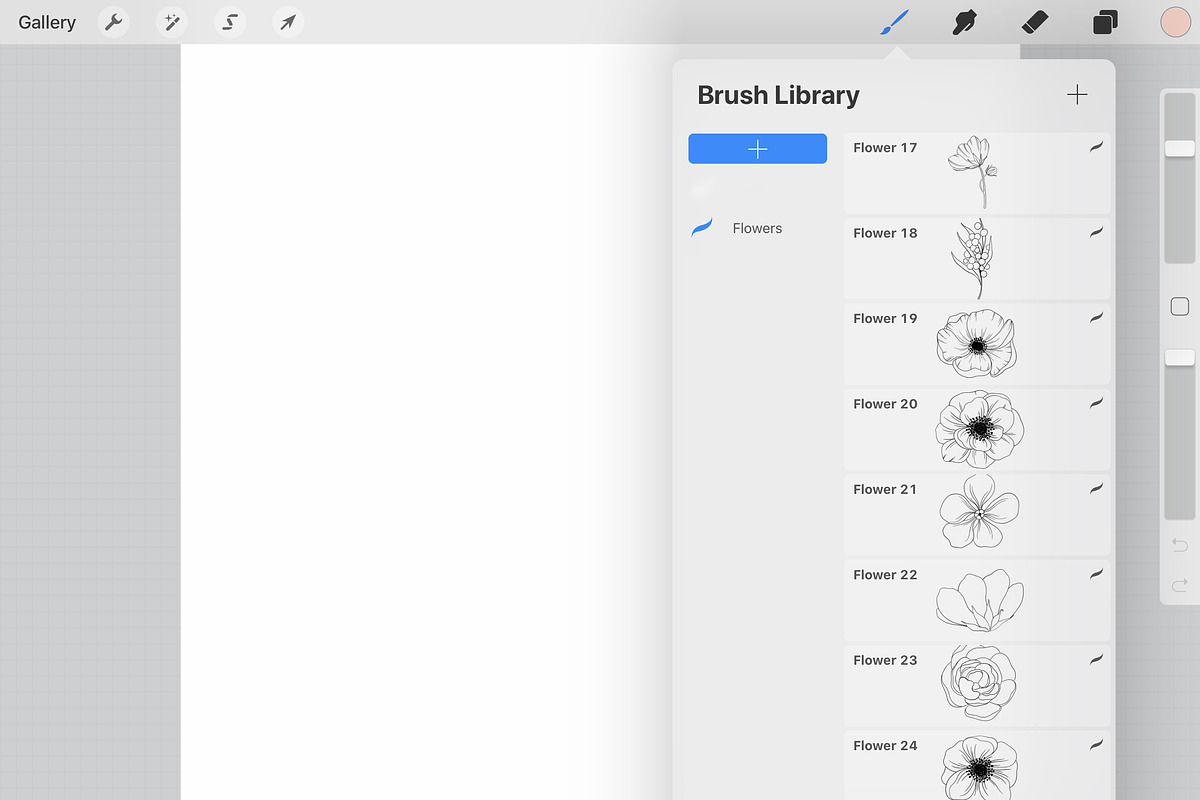Viewport: 1200px width, 800px height.
Task: Click Flower 21 row's stroke mark icon
Action: click(1096, 488)
